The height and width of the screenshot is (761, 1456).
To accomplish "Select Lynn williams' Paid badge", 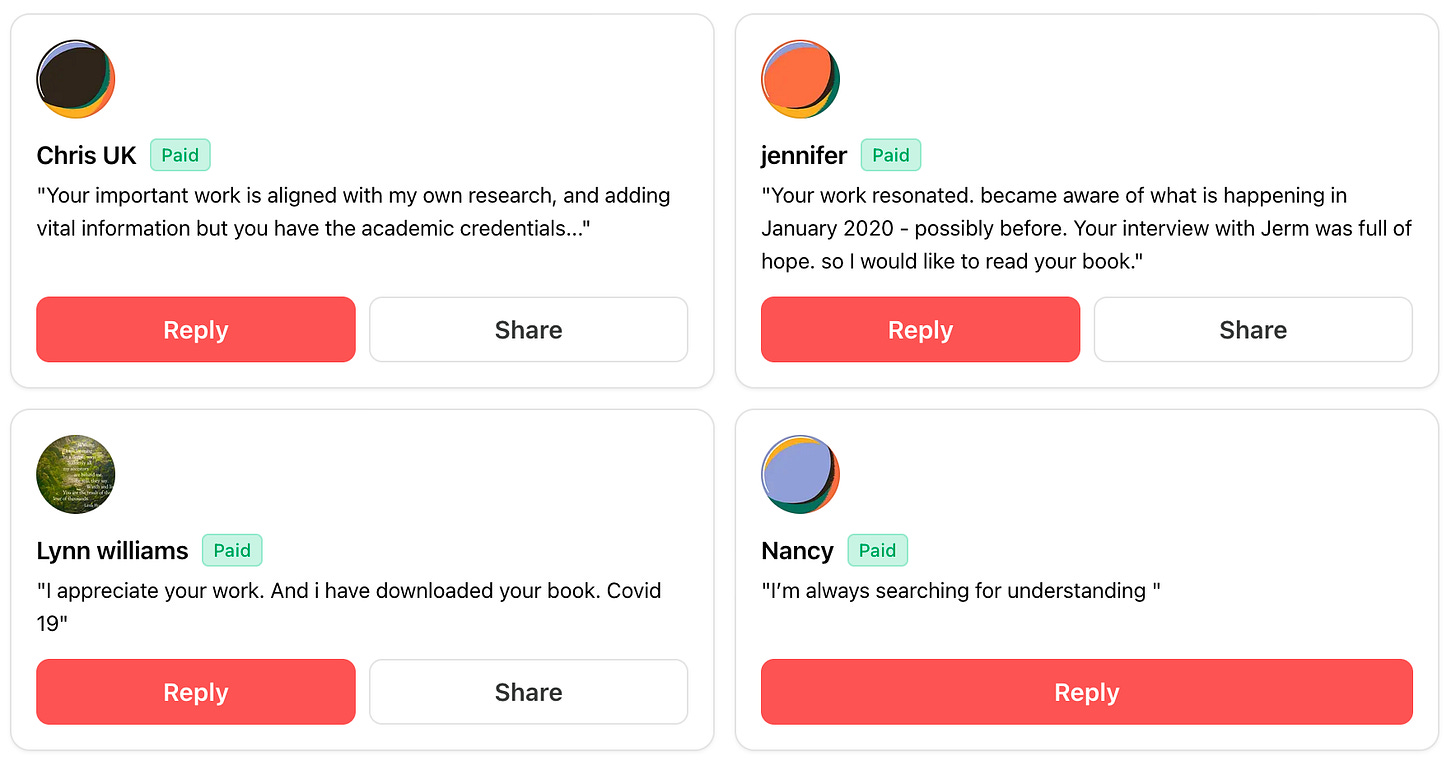I will coord(232,550).
